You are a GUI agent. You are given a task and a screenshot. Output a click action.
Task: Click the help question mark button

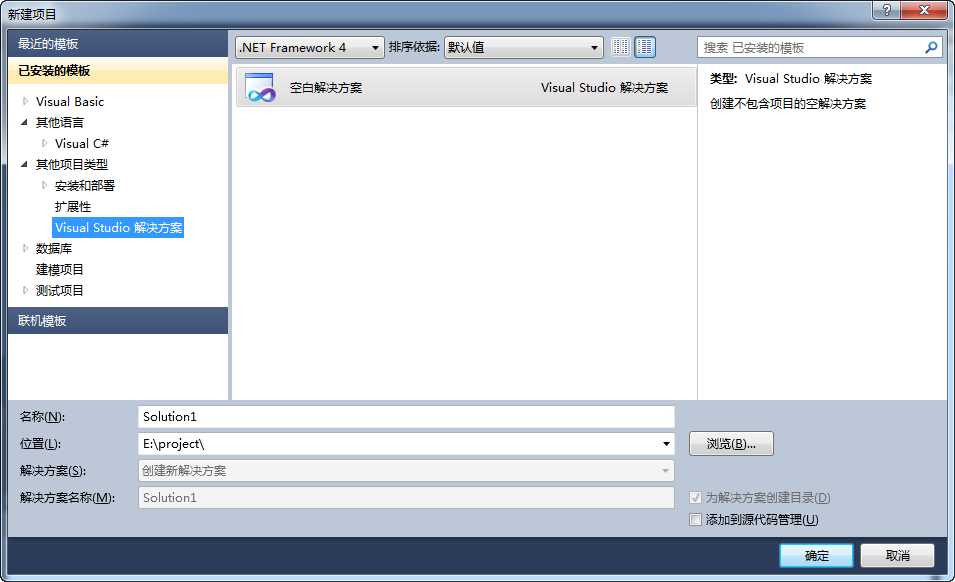pyautogui.click(x=886, y=10)
